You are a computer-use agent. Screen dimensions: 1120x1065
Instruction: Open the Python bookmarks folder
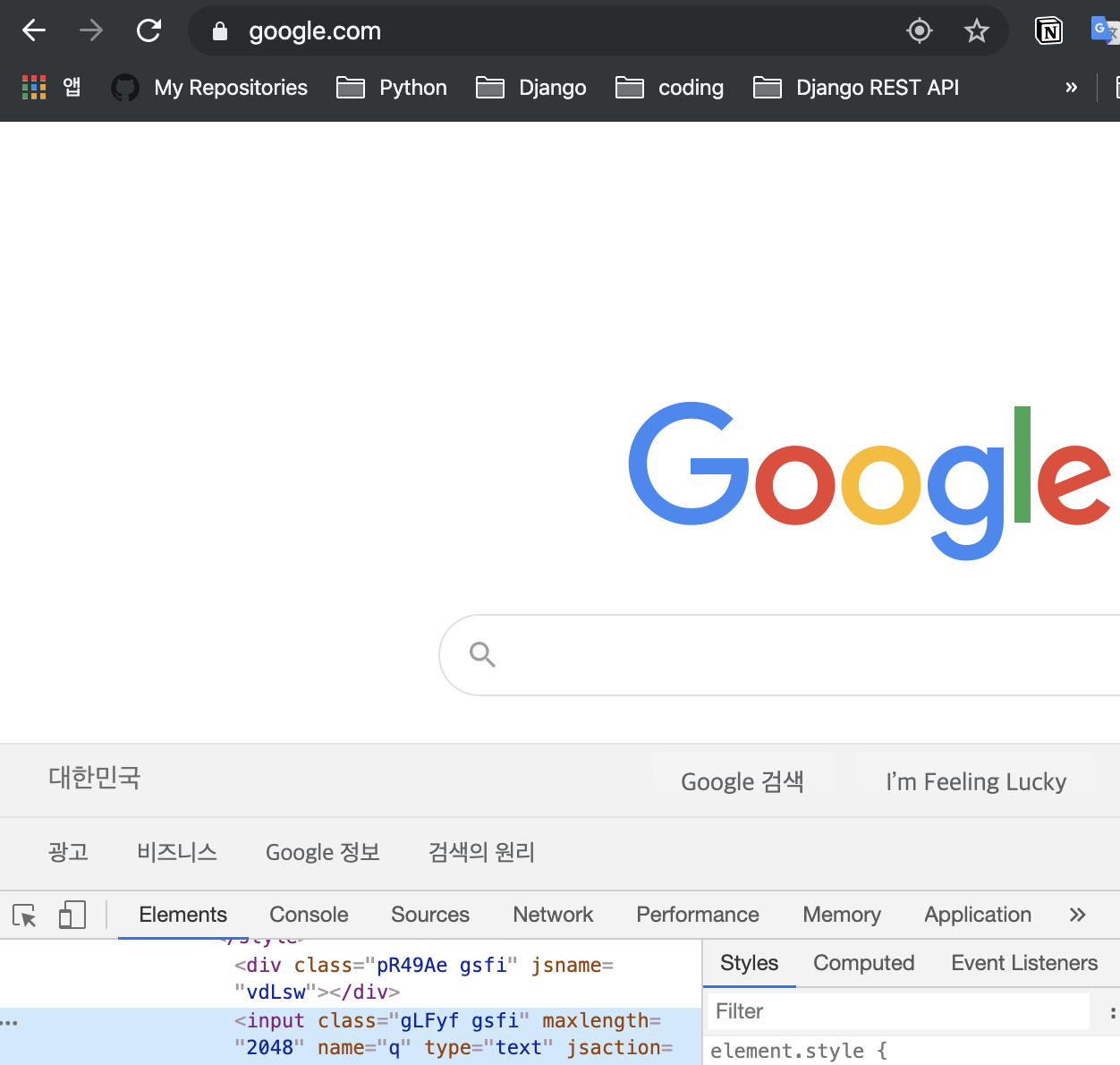click(x=392, y=87)
